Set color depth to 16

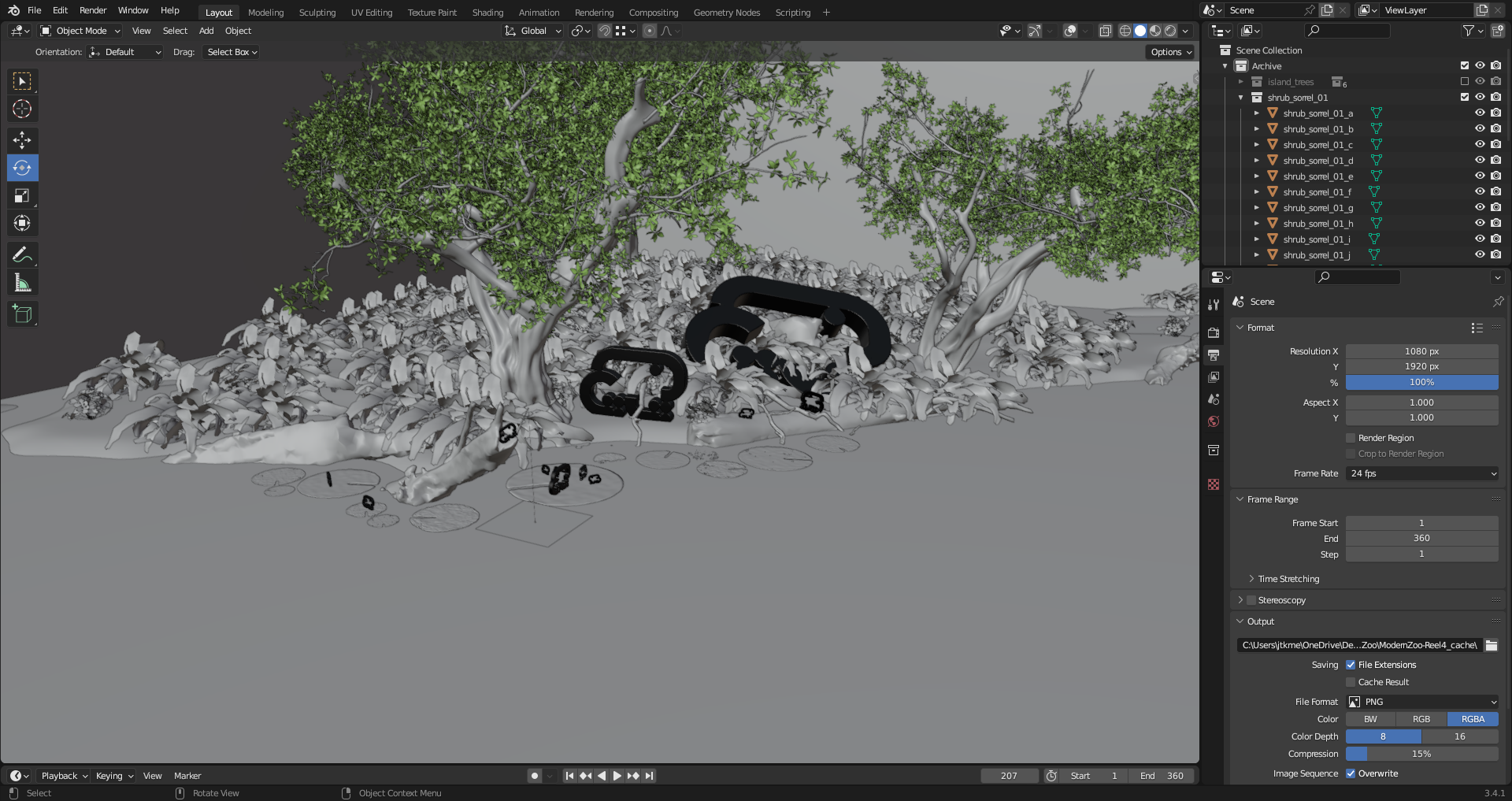(1460, 736)
